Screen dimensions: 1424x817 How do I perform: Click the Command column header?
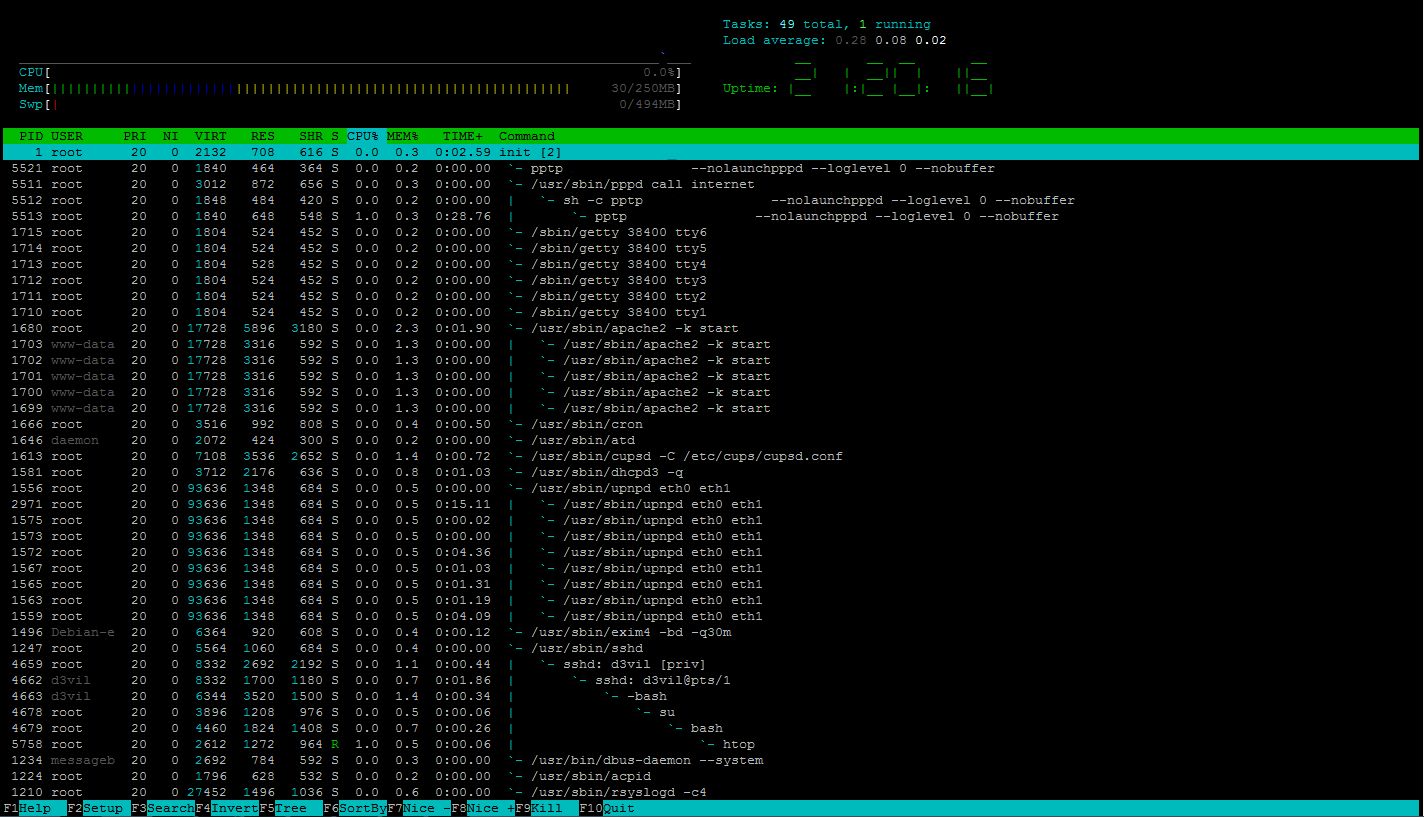pyautogui.click(x=527, y=136)
